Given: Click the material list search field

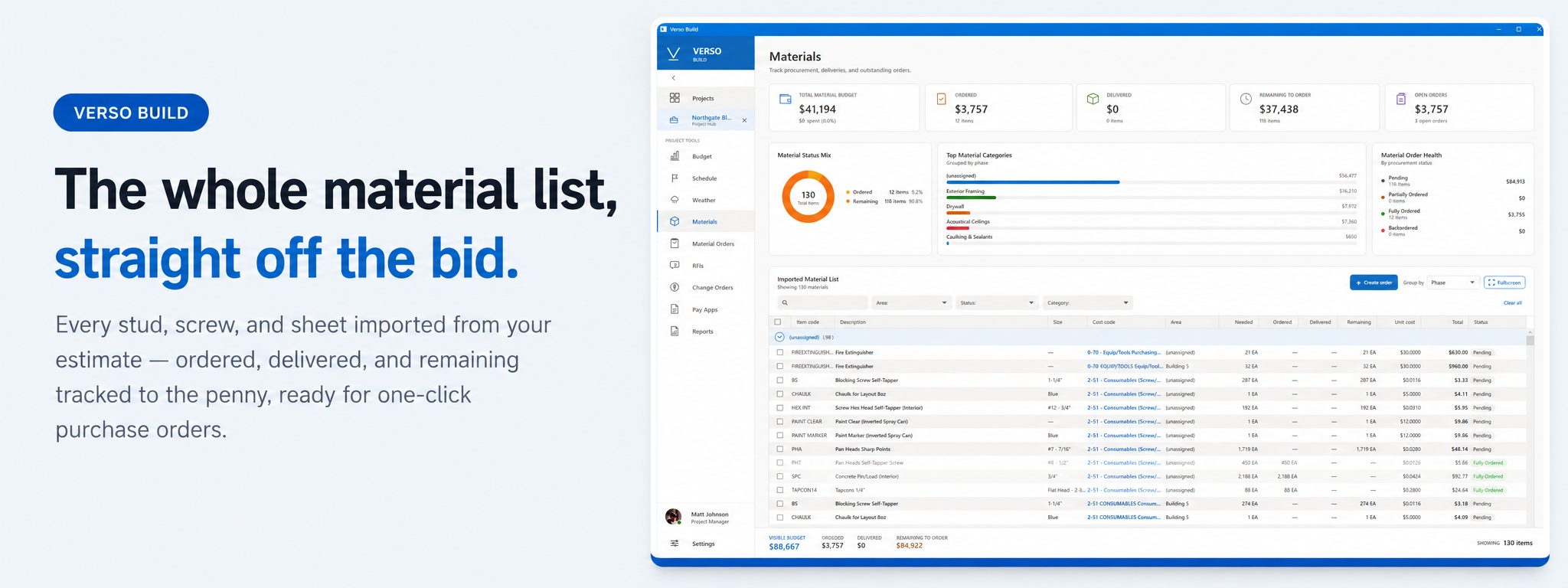Looking at the screenshot, I should [x=822, y=303].
